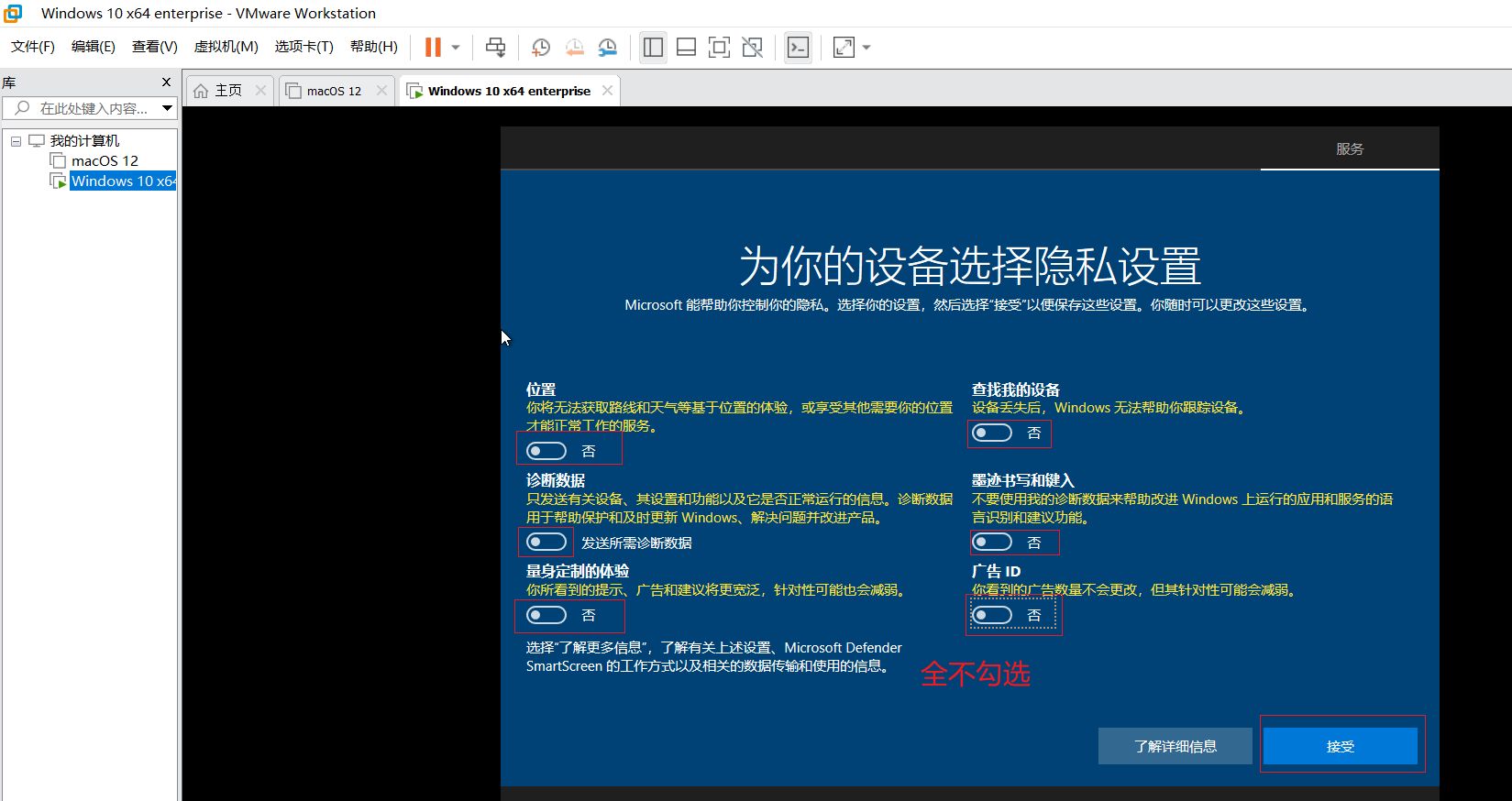Click the orange Pause VM icon
This screenshot has height=801, width=1512.
pos(433,47)
